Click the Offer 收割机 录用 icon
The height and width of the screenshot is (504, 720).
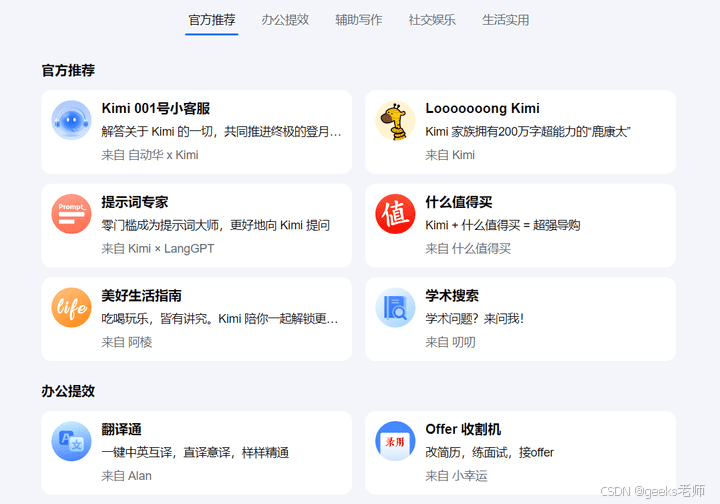pos(395,441)
